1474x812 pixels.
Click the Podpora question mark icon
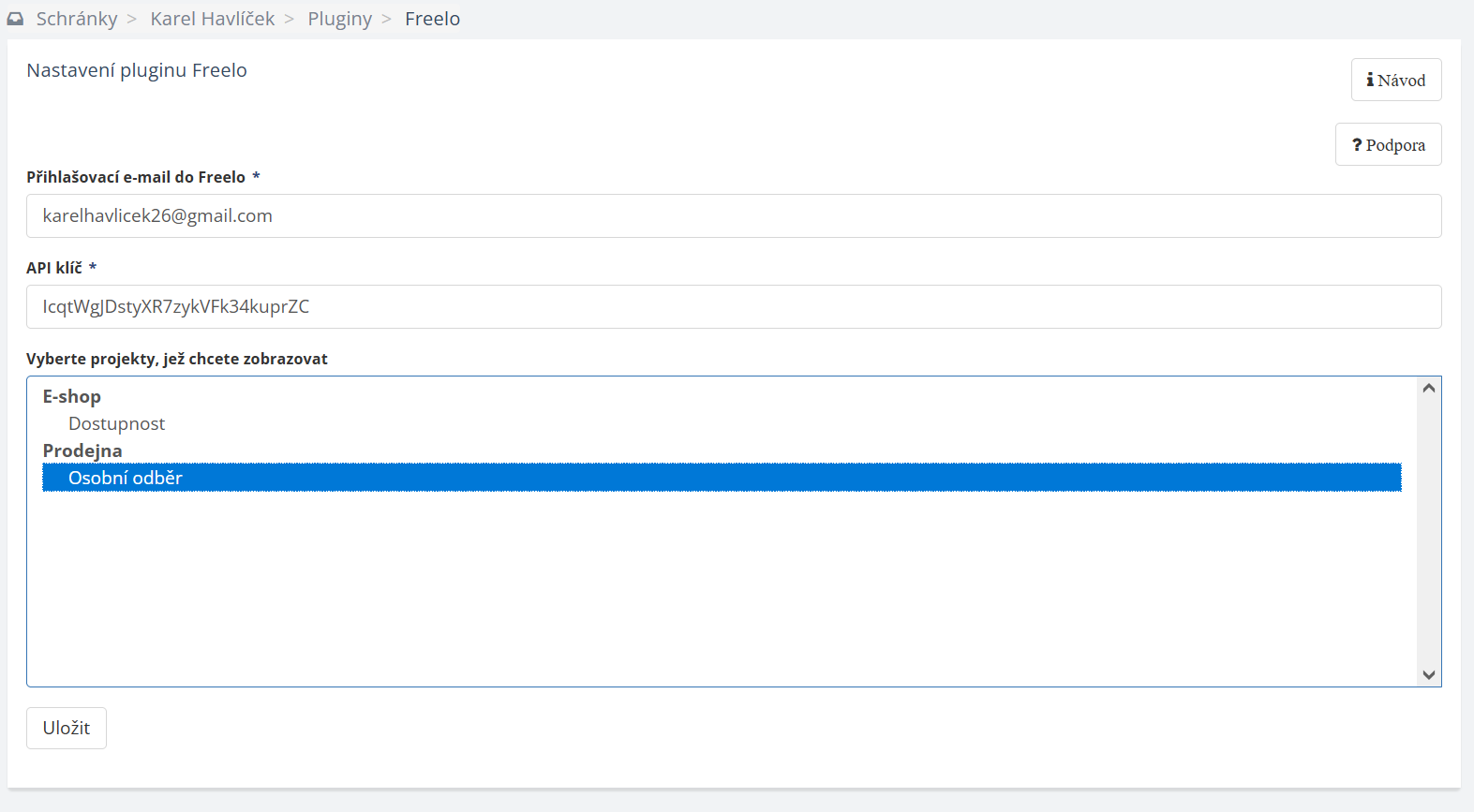click(x=1357, y=145)
